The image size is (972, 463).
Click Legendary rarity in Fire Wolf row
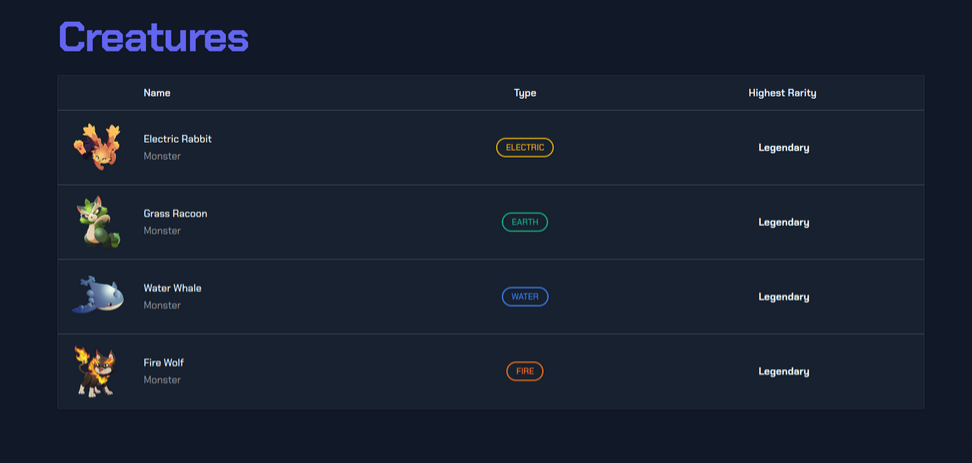click(784, 372)
